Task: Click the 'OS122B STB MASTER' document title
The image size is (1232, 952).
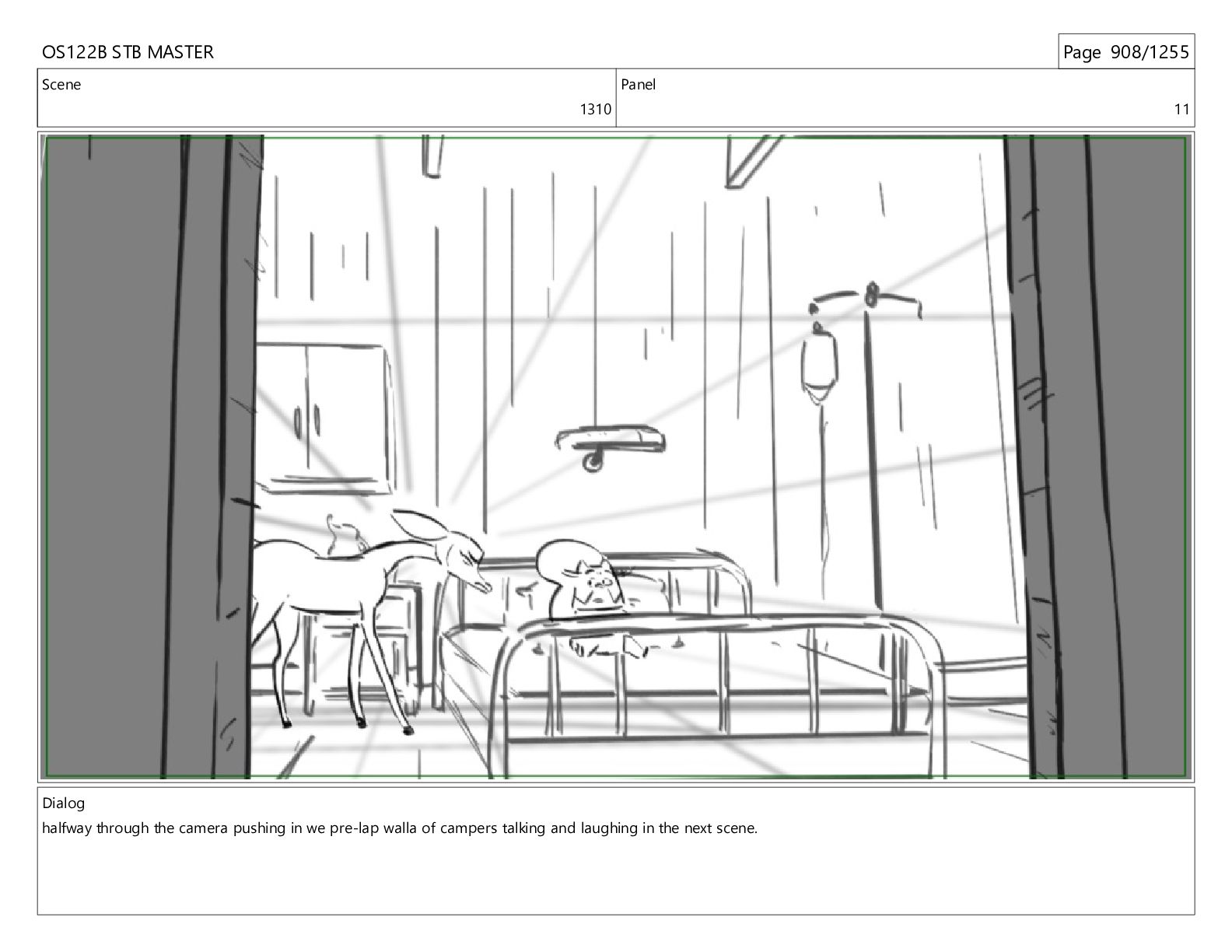Action: tap(128, 52)
